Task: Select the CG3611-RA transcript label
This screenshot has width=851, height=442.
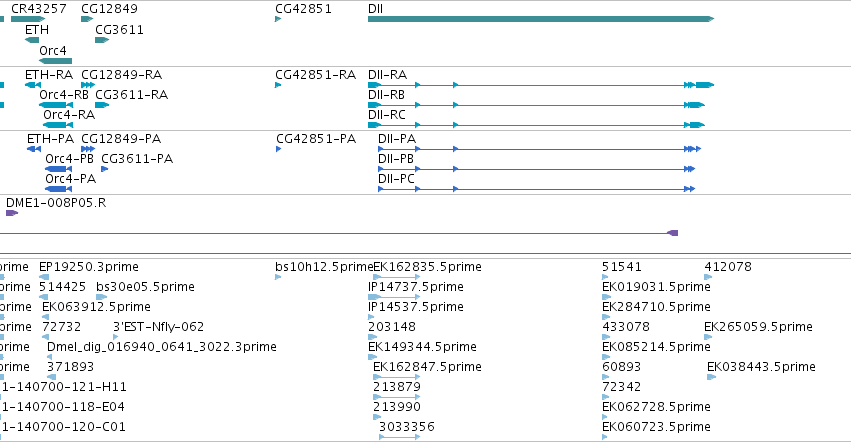Action: point(131,94)
